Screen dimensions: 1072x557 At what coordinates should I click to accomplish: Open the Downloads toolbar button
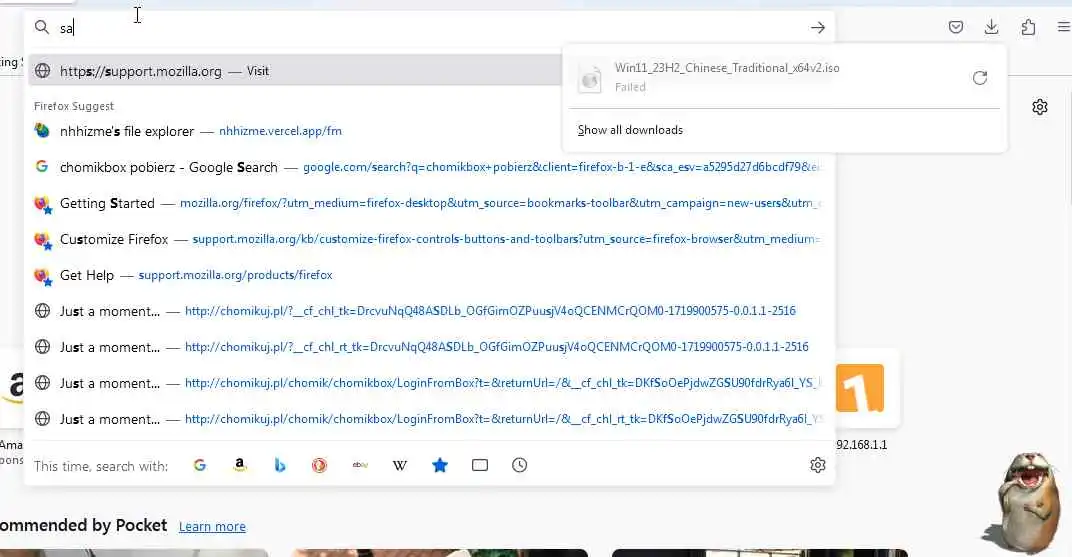pos(991,27)
